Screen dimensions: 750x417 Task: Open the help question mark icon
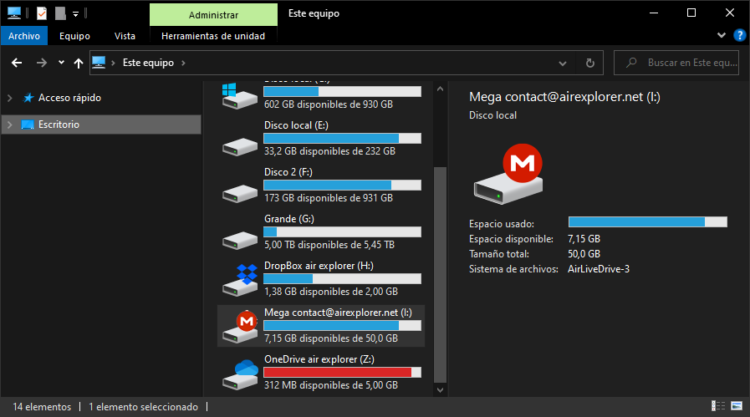739,36
